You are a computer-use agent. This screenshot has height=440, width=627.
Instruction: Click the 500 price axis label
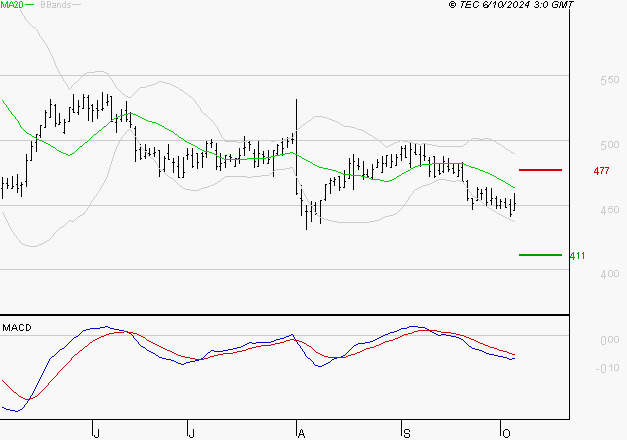pyautogui.click(x=610, y=145)
